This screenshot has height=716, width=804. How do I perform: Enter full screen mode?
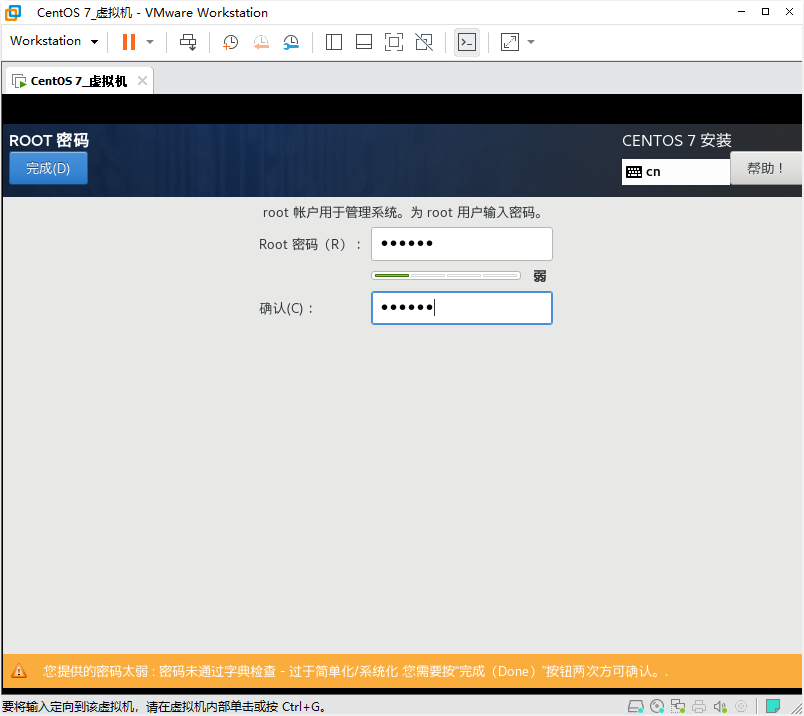[394, 42]
